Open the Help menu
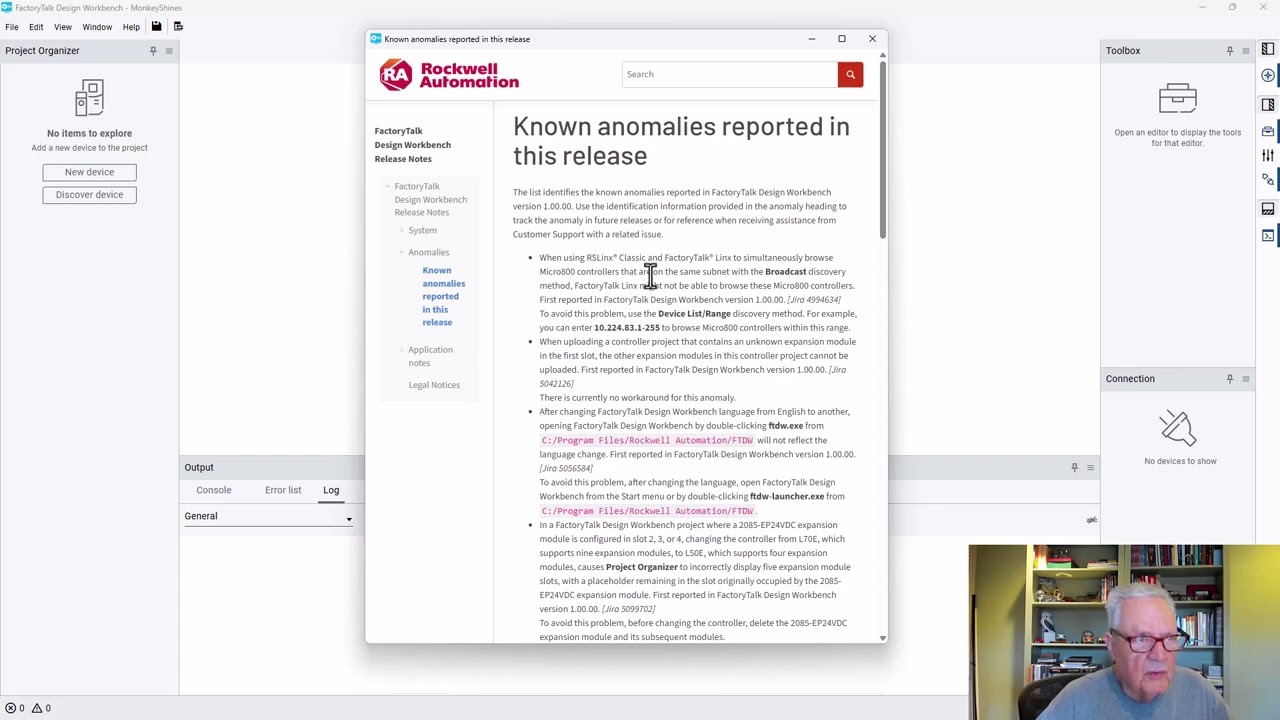This screenshot has width=1280, height=720. coord(131,27)
